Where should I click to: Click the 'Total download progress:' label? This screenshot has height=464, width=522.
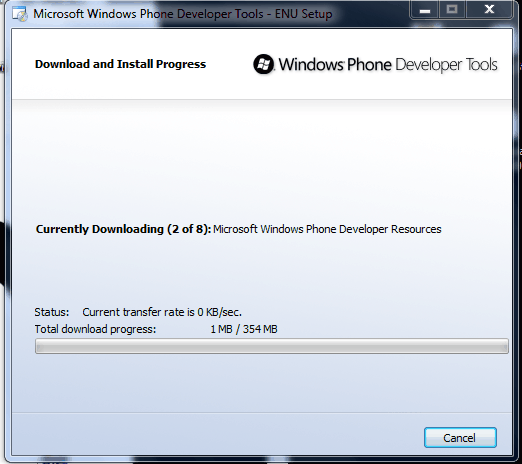95,329
